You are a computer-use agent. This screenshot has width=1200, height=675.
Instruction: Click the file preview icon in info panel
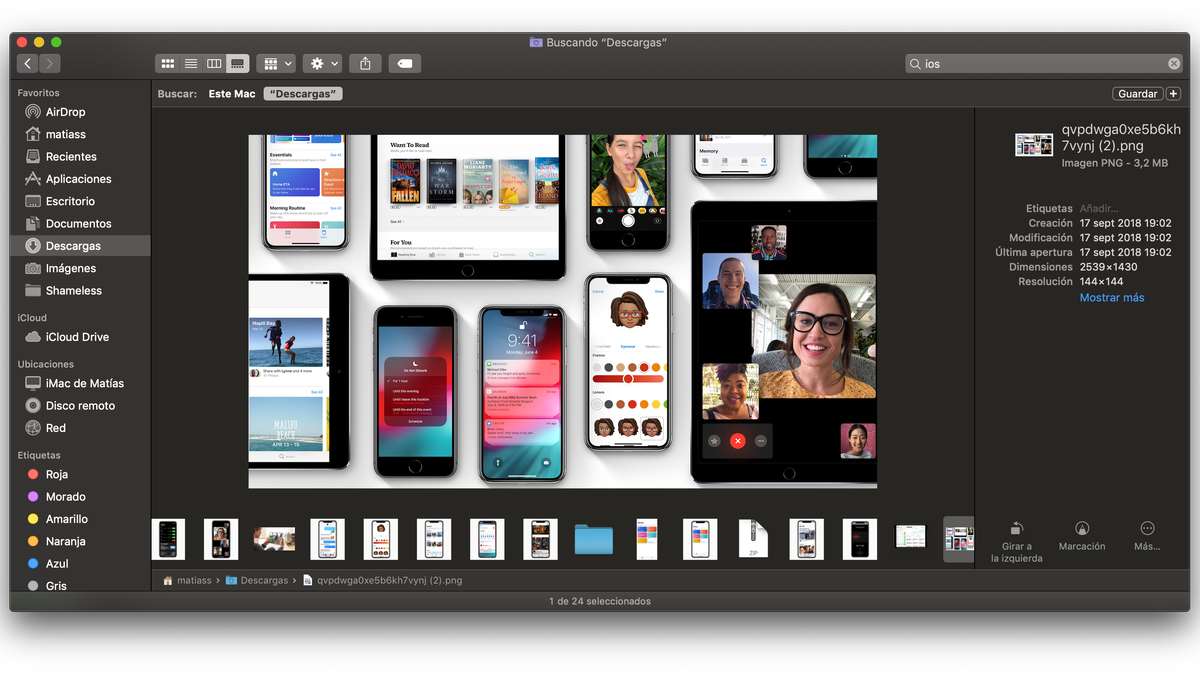[1034, 145]
